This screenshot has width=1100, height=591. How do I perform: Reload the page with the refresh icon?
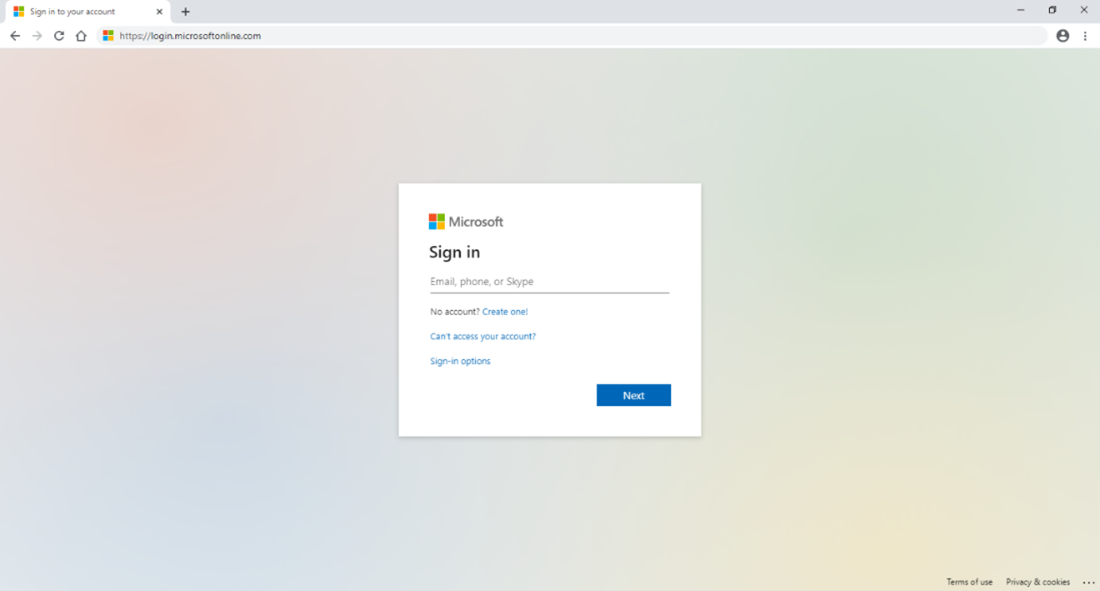click(59, 36)
